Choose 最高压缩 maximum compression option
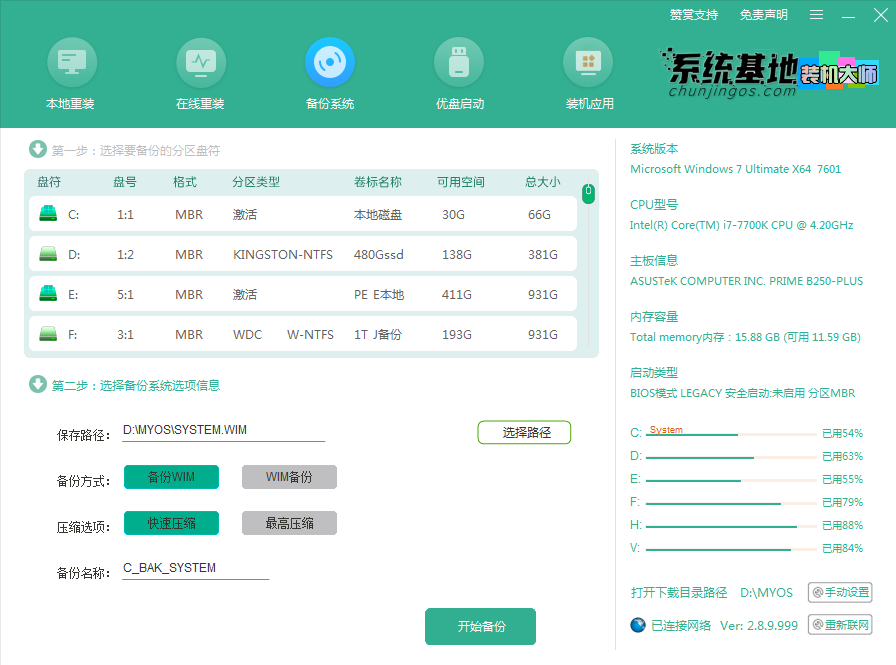 click(289, 523)
